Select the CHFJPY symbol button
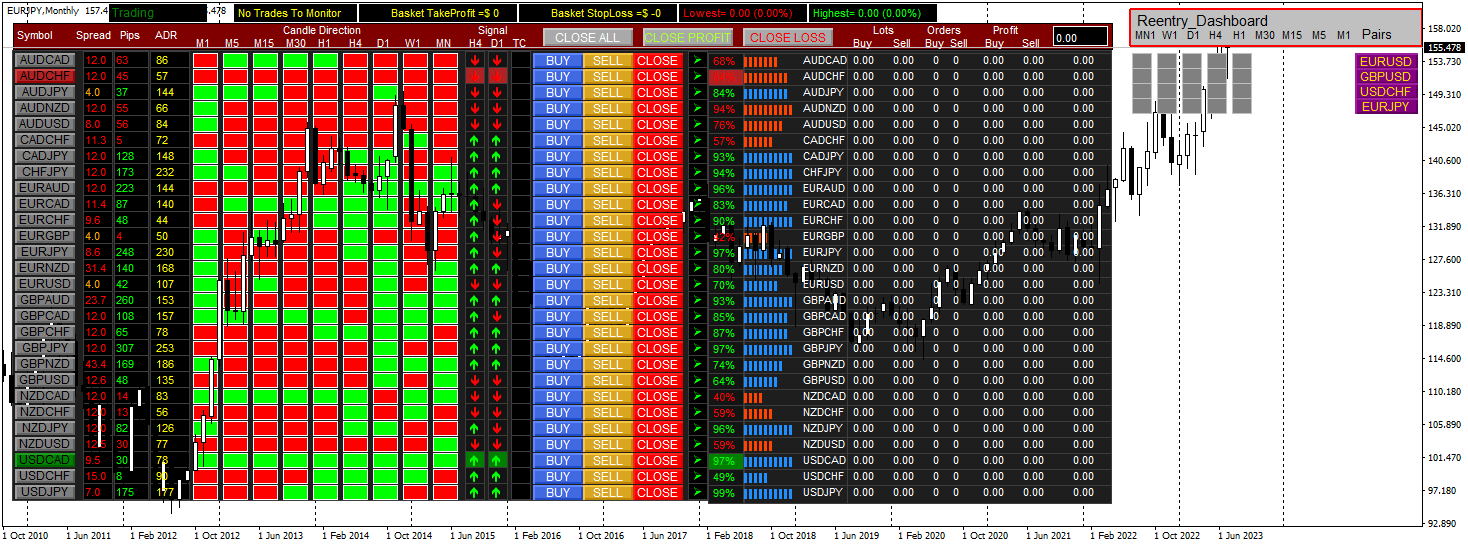Image resolution: width=1468 pixels, height=547 pixels. 45,173
